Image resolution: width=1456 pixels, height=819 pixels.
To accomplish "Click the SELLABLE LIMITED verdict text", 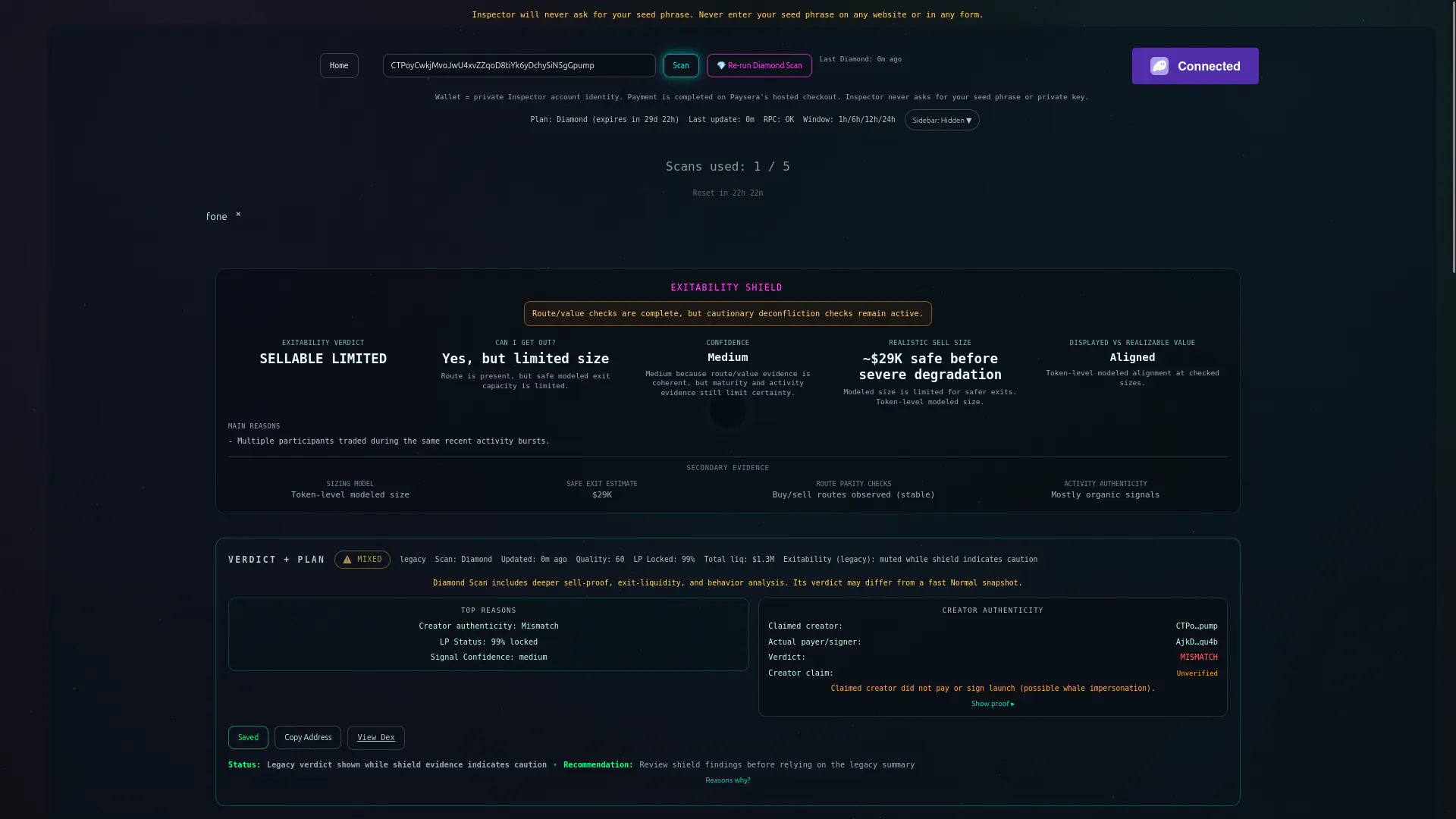I will [x=323, y=359].
